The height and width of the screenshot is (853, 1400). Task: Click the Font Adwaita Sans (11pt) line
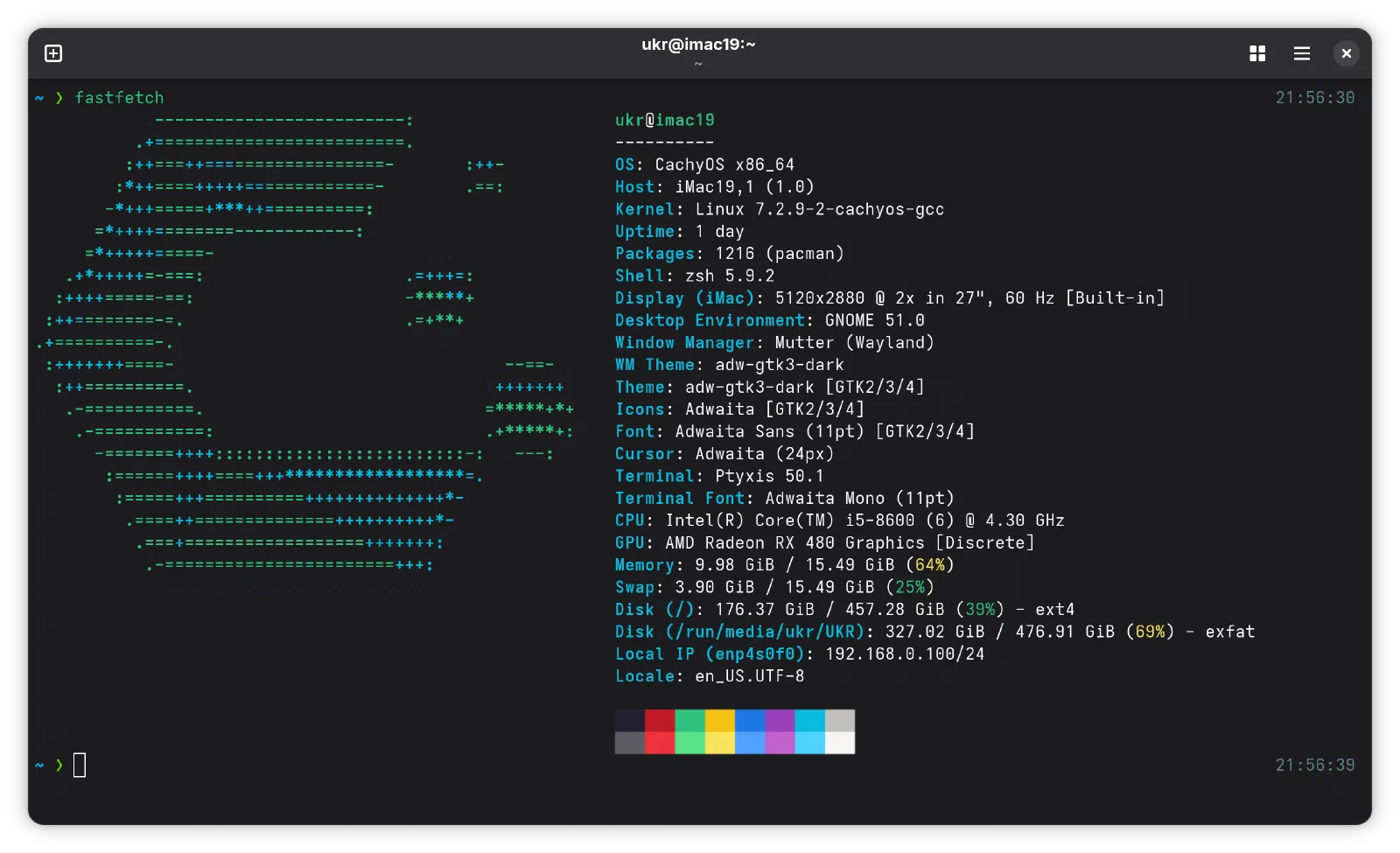794,431
